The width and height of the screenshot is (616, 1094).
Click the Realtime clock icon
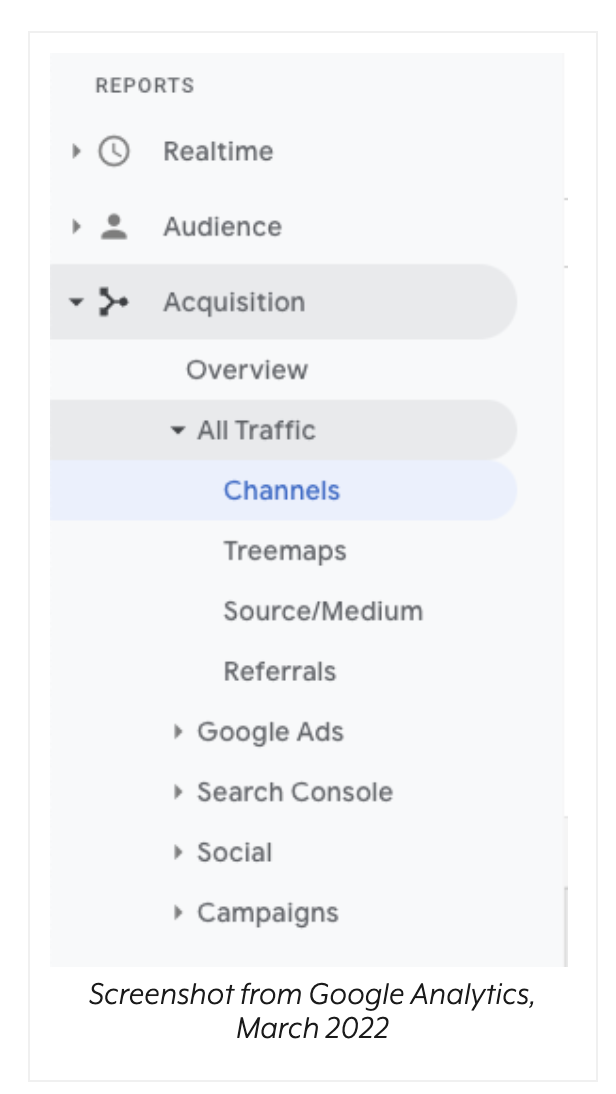pyautogui.click(x=113, y=151)
